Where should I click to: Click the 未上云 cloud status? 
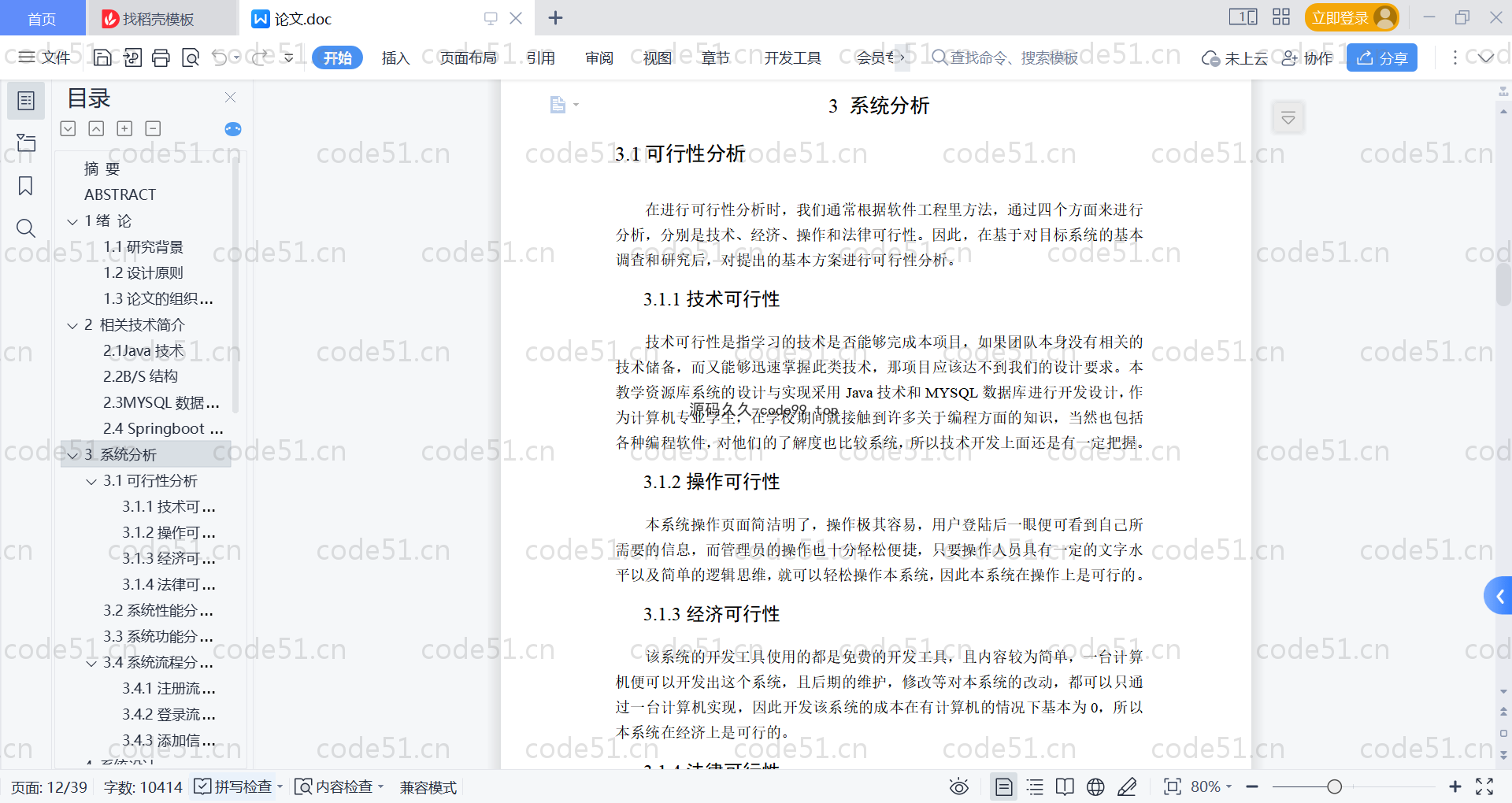click(1234, 57)
